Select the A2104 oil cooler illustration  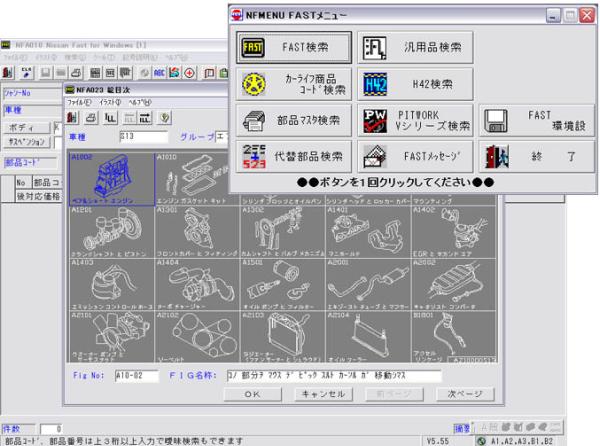pos(369,337)
